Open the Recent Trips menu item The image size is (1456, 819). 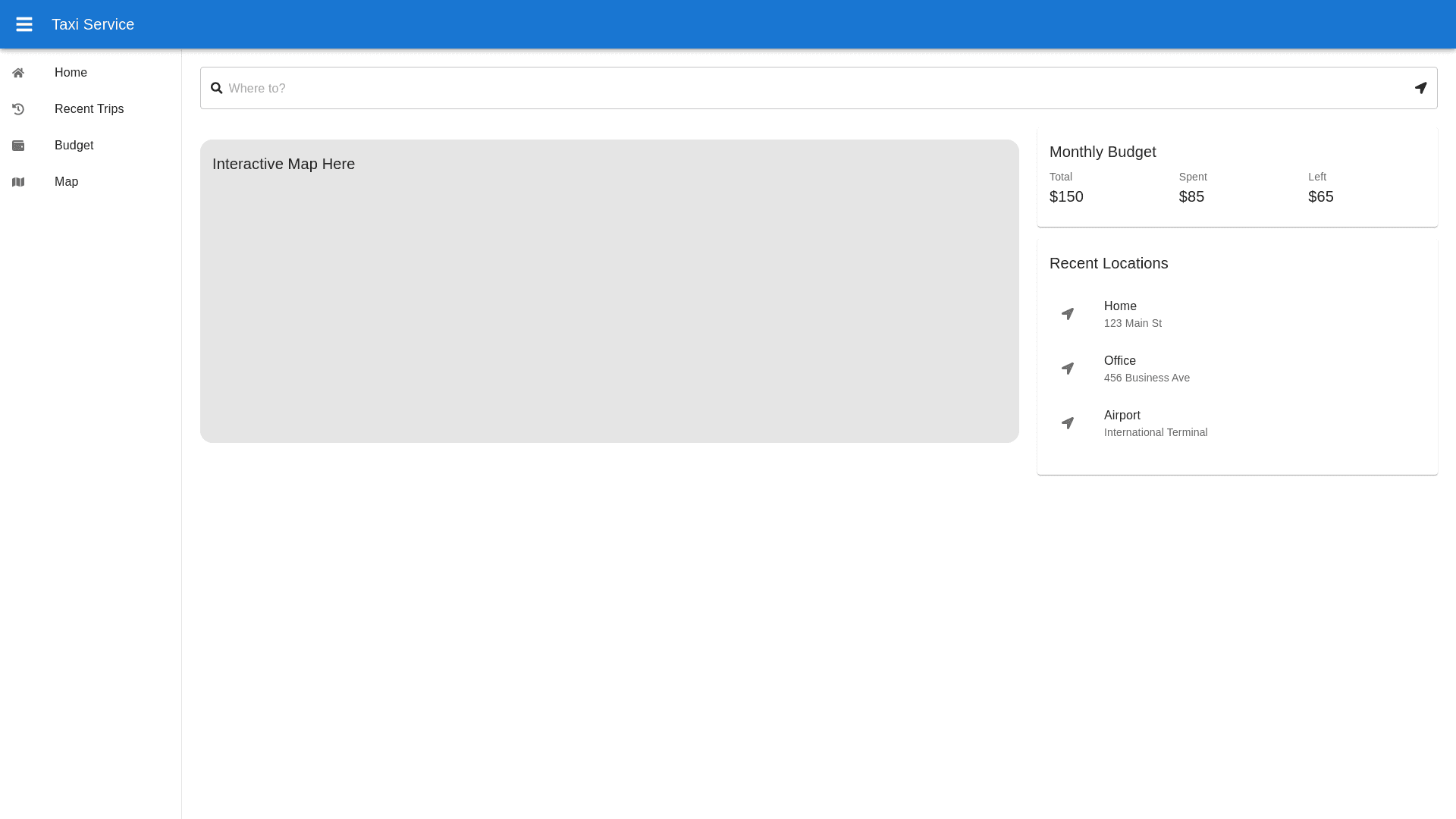coord(89,109)
